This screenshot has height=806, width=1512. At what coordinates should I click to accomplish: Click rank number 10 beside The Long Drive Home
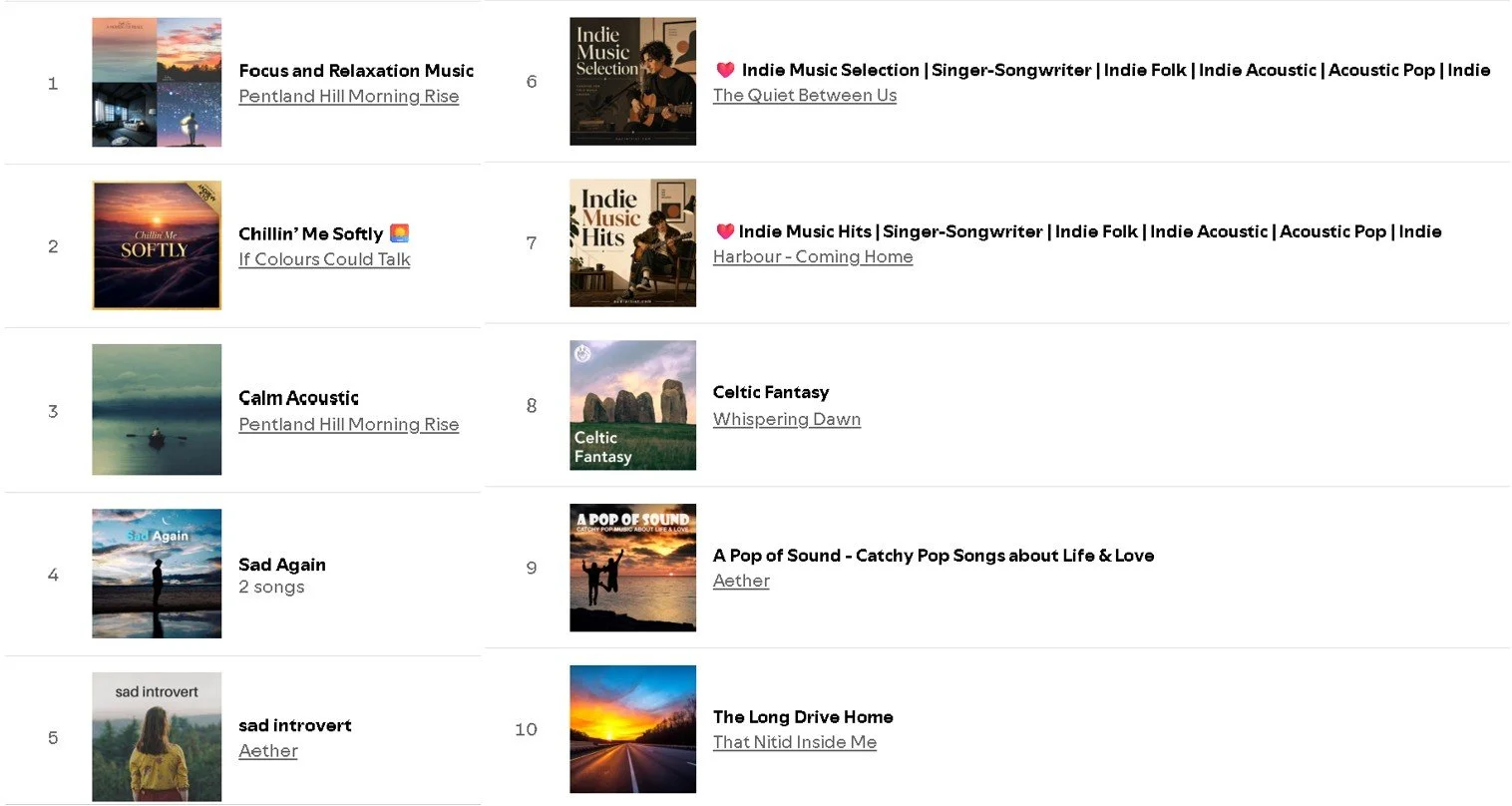point(526,730)
